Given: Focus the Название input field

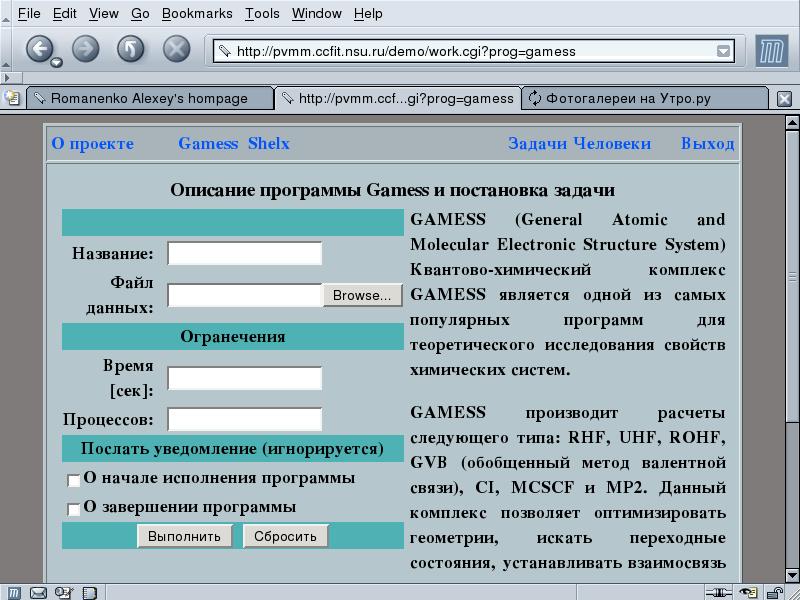Looking at the screenshot, I should pyautogui.click(x=245, y=254).
